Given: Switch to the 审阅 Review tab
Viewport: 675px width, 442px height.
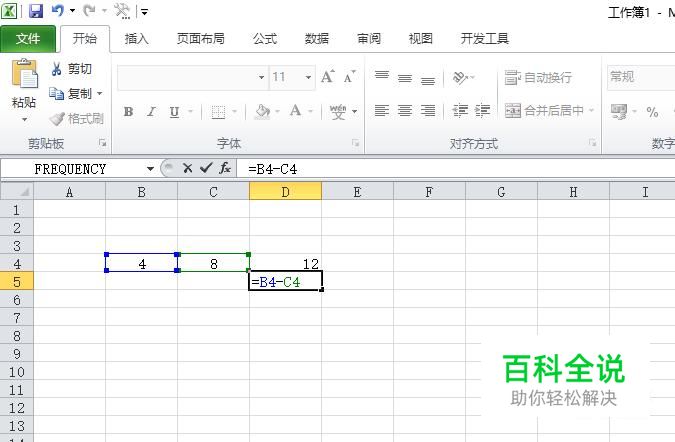Looking at the screenshot, I should tap(369, 39).
